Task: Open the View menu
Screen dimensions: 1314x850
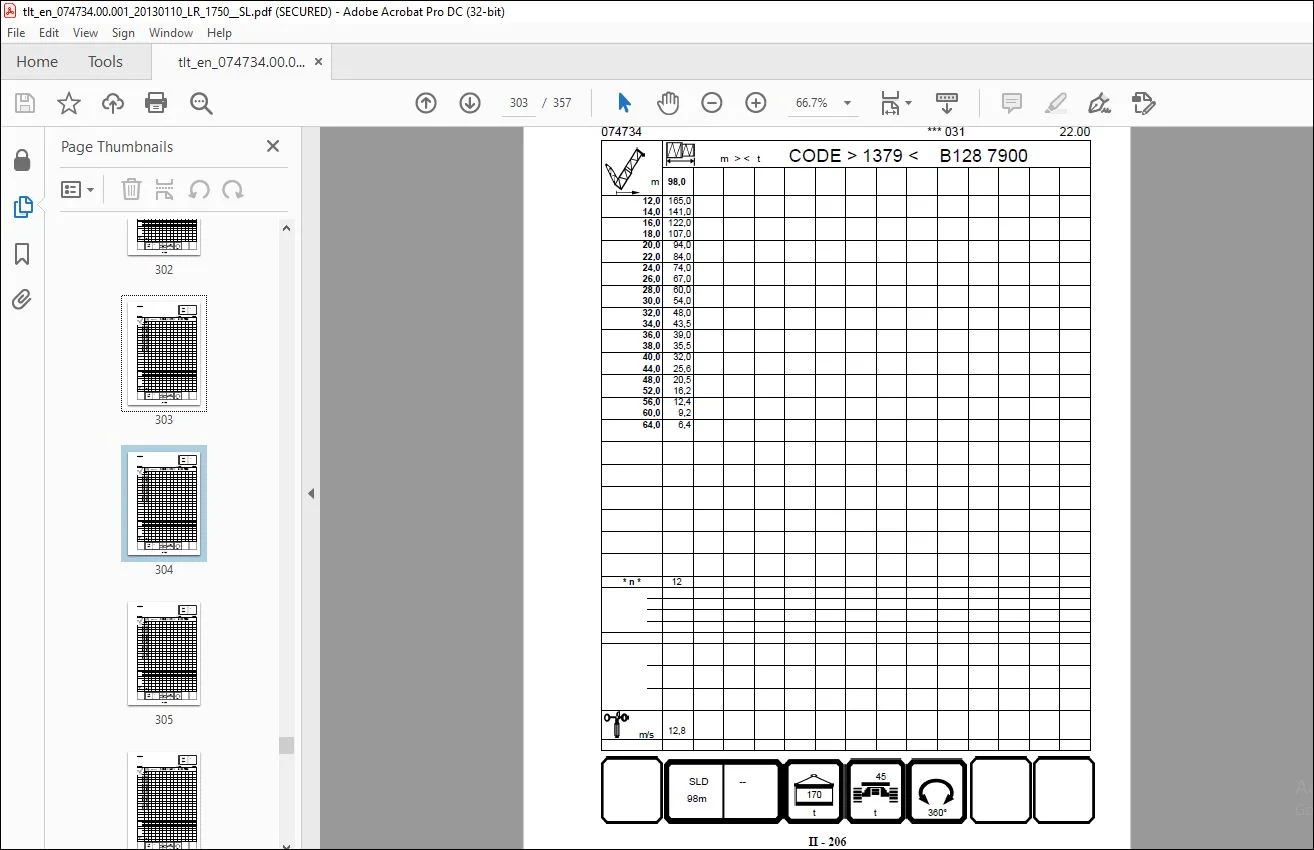Action: point(85,33)
